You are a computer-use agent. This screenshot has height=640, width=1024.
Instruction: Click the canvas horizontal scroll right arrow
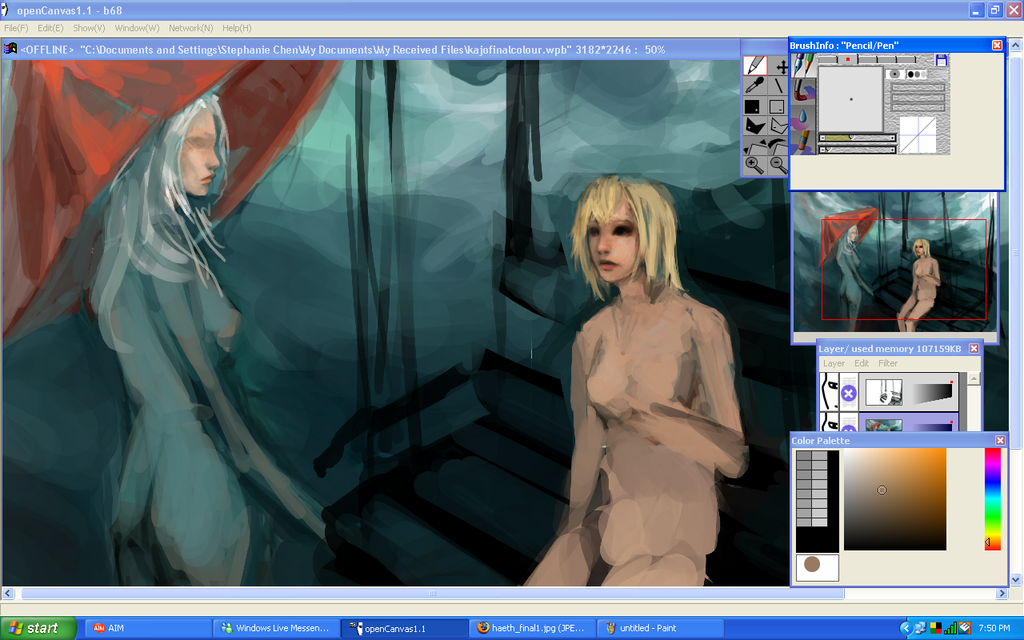tap(1002, 593)
